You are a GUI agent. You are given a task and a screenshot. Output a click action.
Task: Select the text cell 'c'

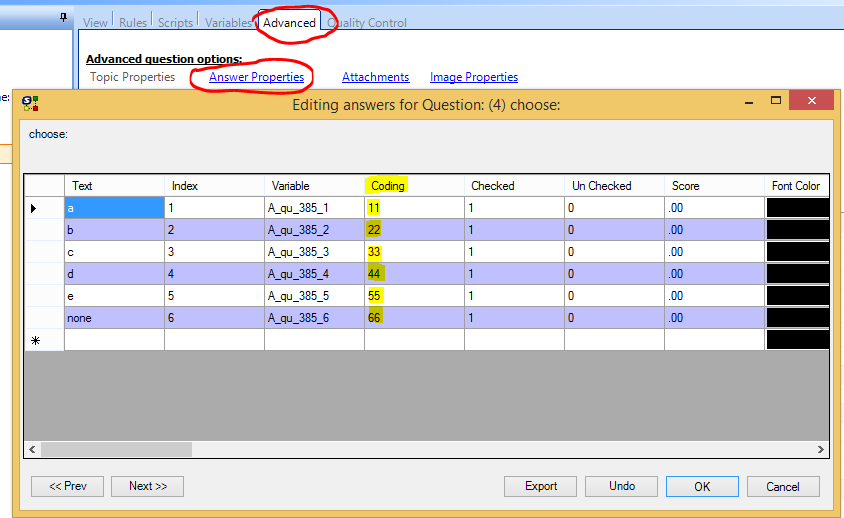coord(115,252)
